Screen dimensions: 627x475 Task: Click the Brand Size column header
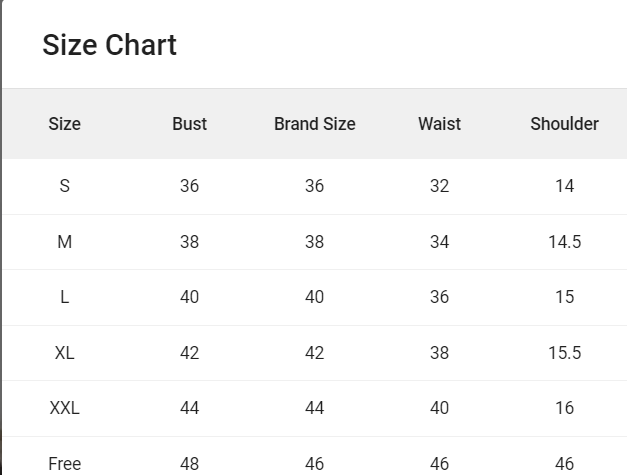pyautogui.click(x=314, y=124)
